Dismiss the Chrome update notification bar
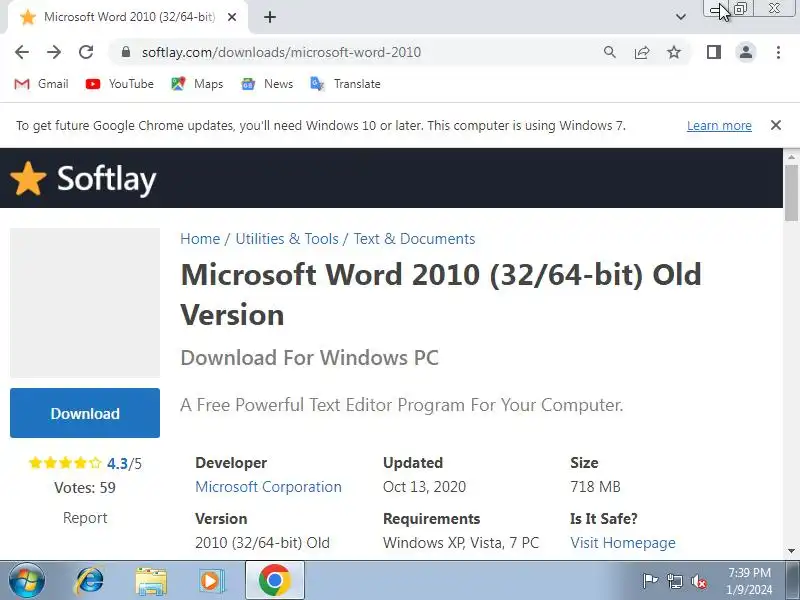This screenshot has width=800, height=600. point(776,125)
